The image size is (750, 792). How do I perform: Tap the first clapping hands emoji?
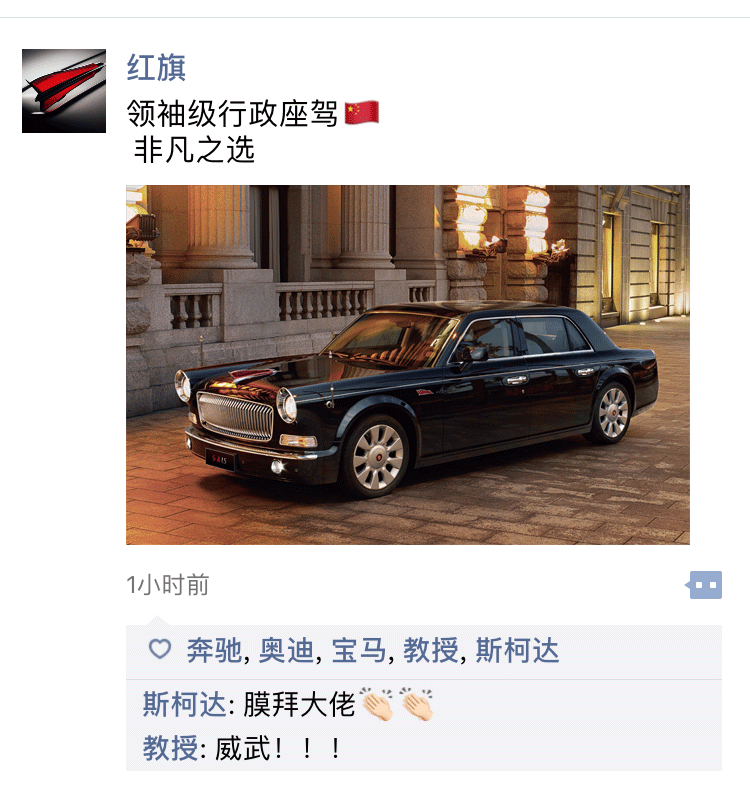pyautogui.click(x=376, y=703)
